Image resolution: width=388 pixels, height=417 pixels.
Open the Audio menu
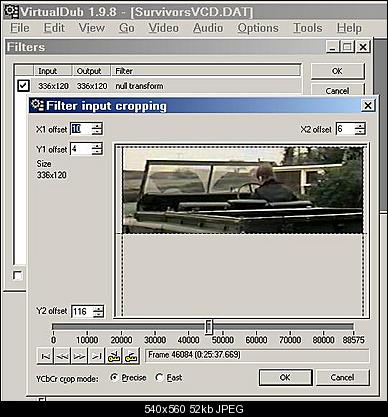tap(208, 28)
